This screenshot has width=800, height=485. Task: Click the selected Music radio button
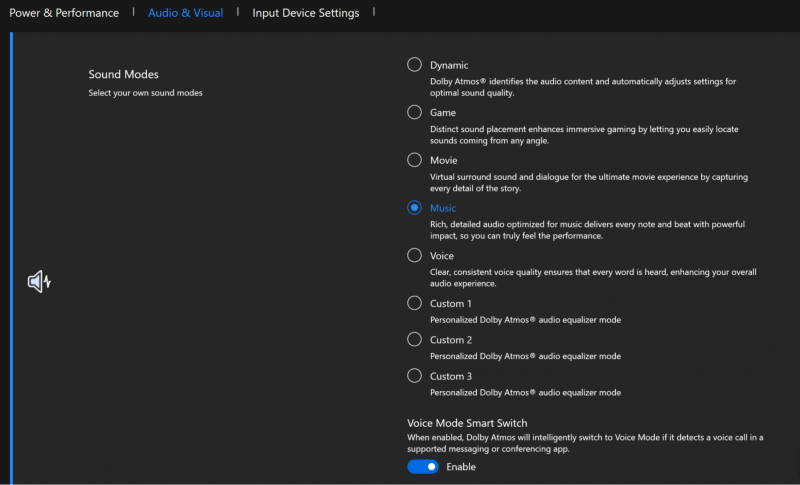[x=414, y=208]
